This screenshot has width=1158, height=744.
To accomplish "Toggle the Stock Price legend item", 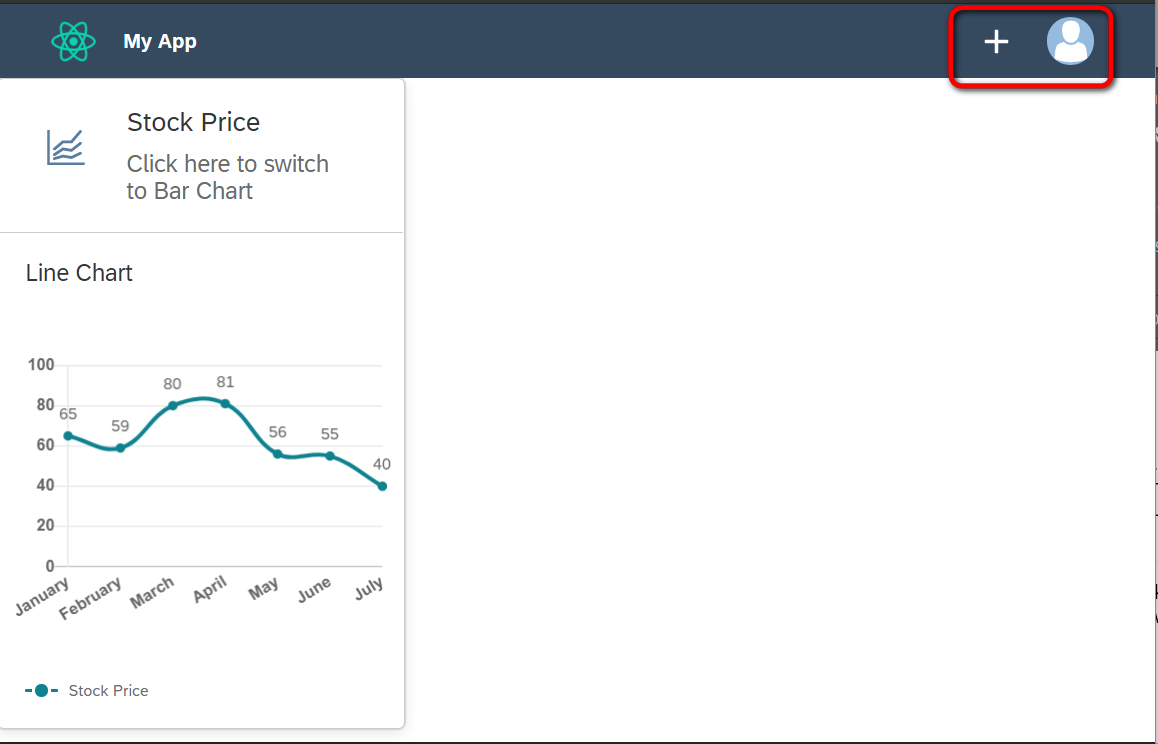I will [x=108, y=690].
